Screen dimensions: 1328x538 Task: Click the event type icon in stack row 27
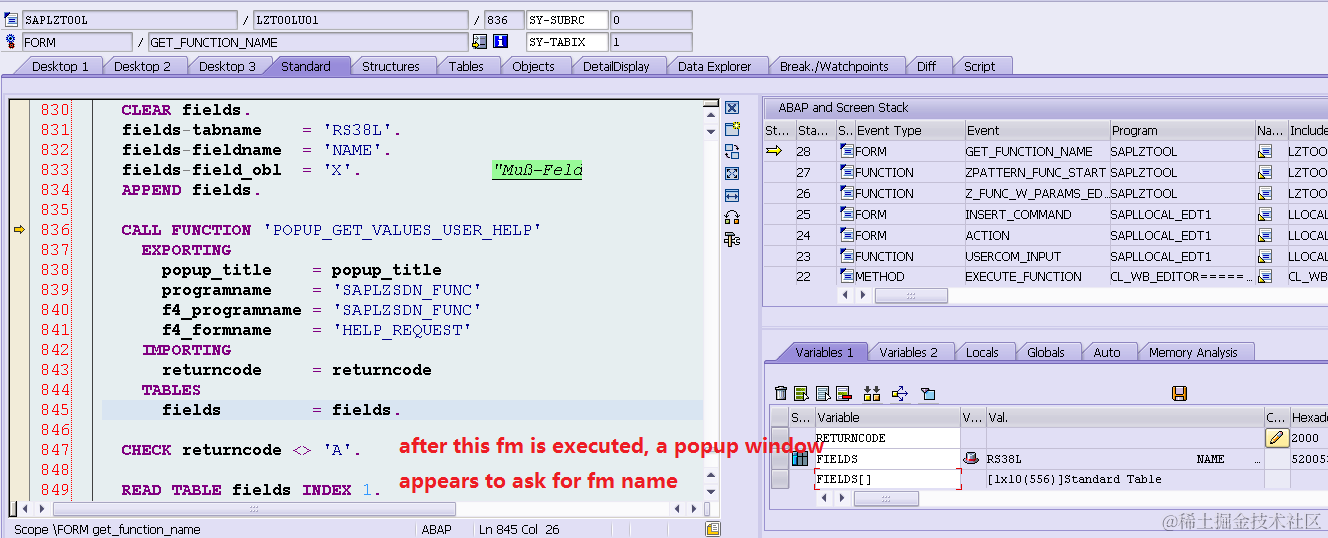pos(847,172)
